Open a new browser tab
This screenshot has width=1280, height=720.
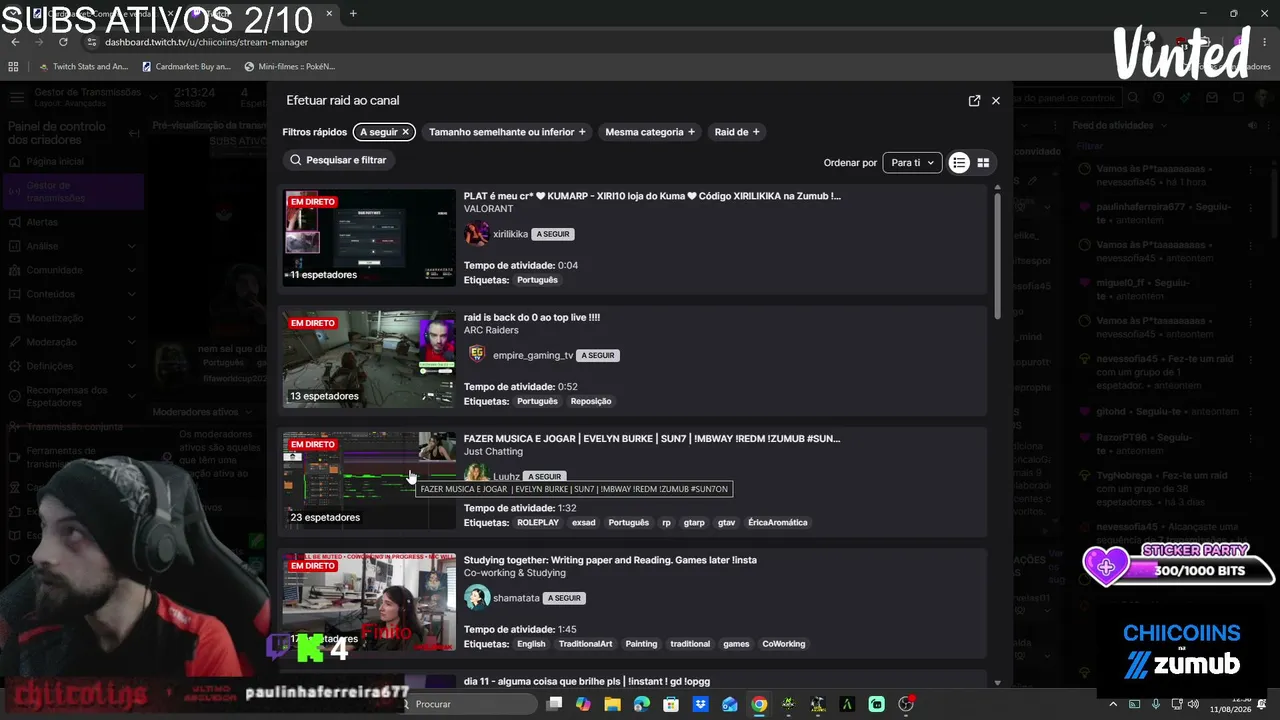pyautogui.click(x=353, y=14)
